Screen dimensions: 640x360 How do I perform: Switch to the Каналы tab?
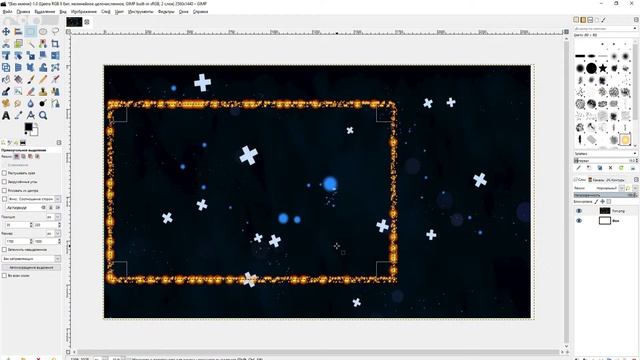click(596, 180)
